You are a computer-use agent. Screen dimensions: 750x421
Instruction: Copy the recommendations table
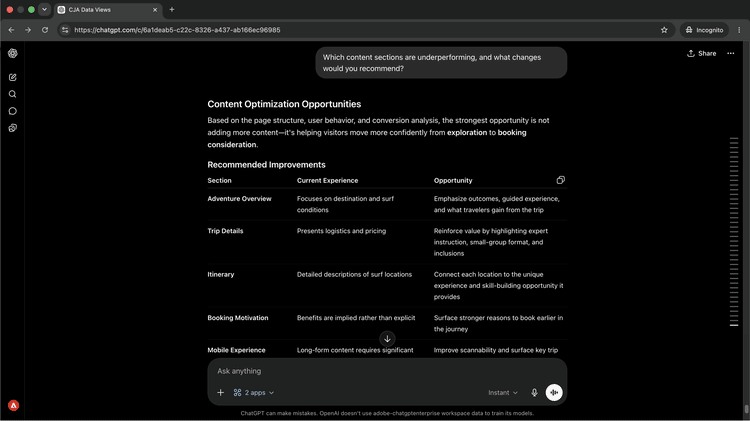(x=561, y=180)
